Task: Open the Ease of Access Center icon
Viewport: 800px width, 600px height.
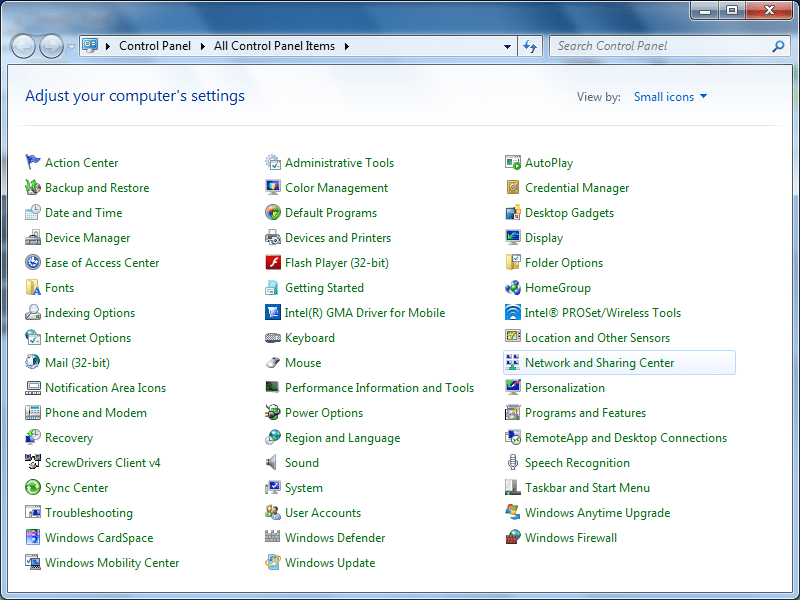Action: point(33,262)
